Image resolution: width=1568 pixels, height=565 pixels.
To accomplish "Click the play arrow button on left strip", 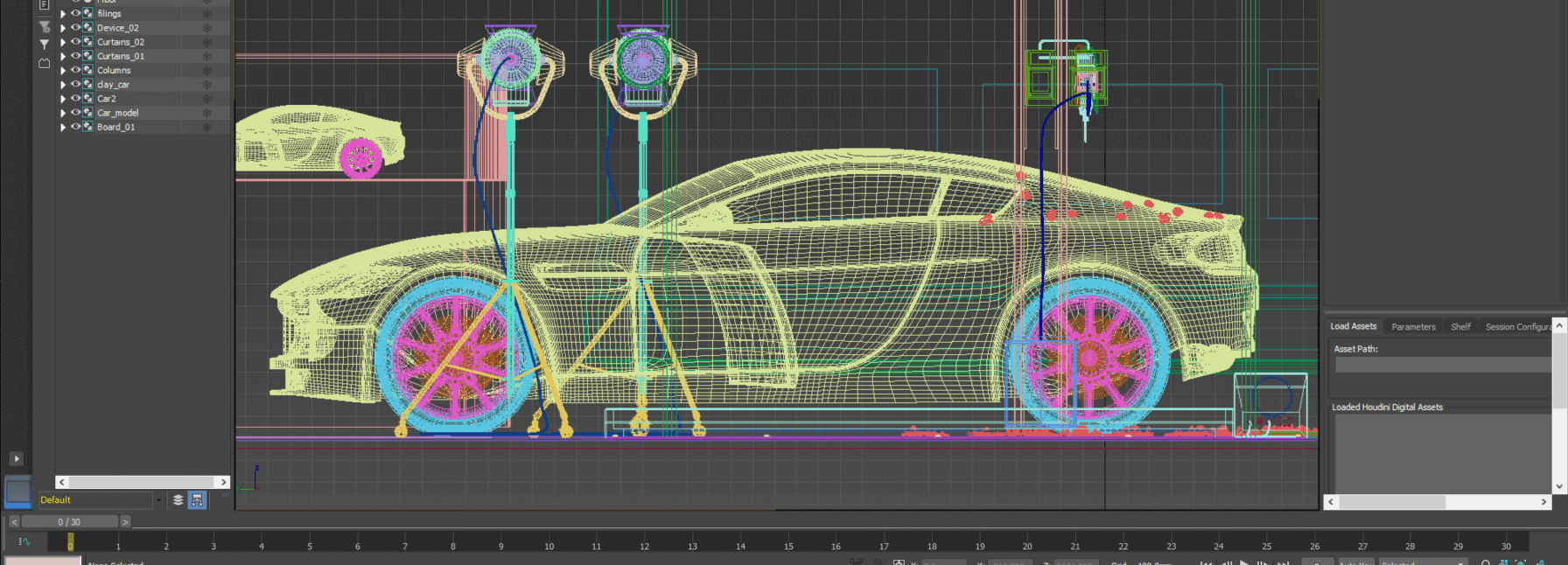I will [16, 458].
